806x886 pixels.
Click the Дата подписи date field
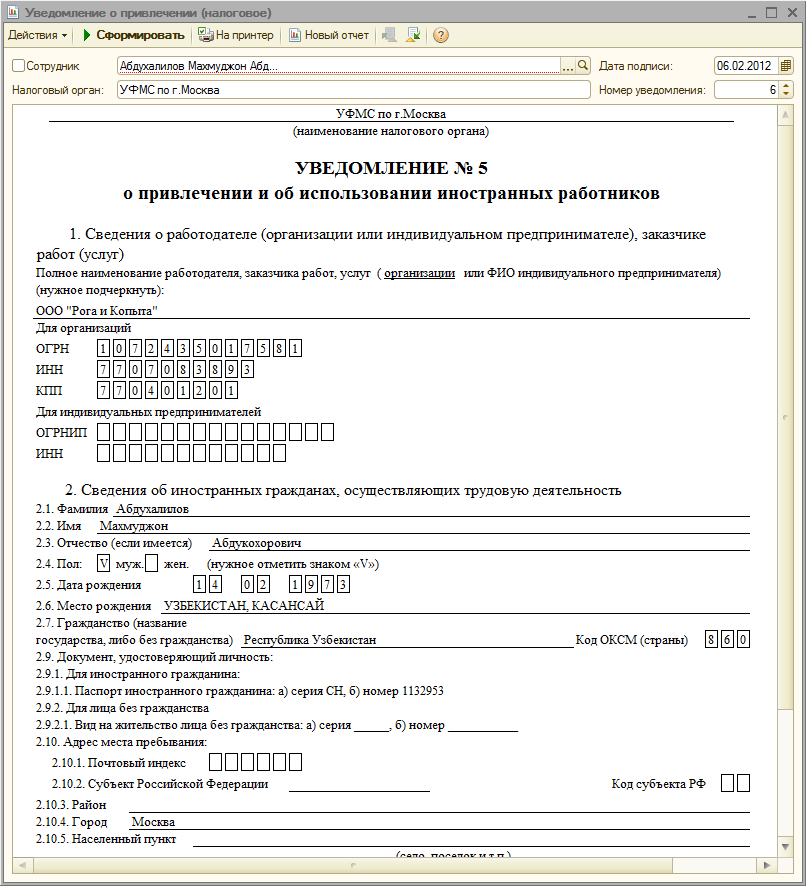[x=746, y=66]
